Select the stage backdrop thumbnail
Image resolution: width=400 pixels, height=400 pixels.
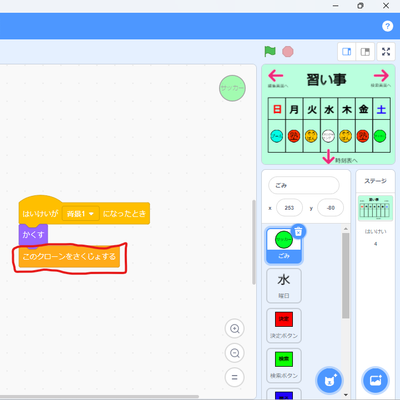375,208
